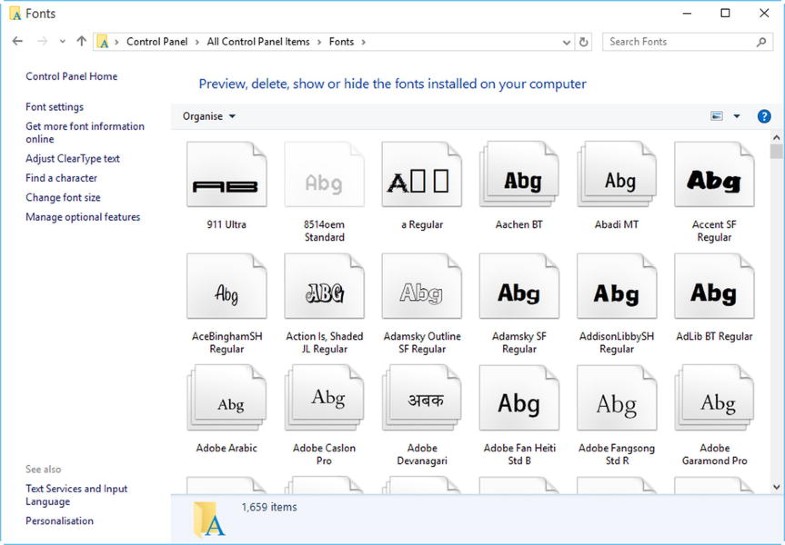This screenshot has width=785, height=545.
Task: Minimize the Fonts window
Action: 687,14
